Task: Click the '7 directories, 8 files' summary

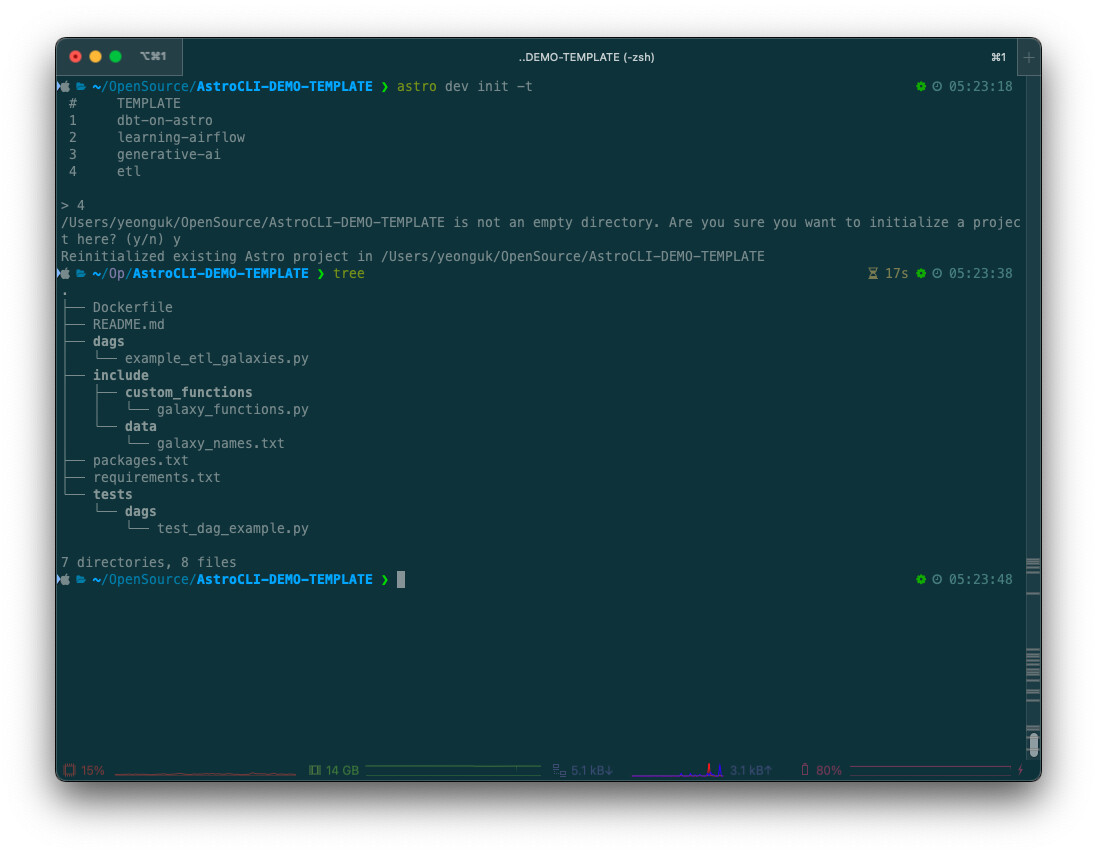Action: (148, 563)
